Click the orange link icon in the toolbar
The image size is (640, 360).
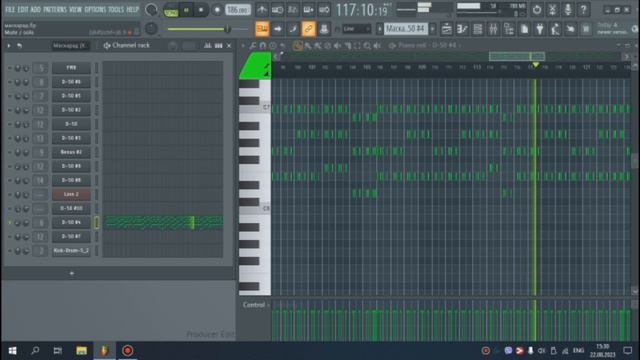(308, 29)
